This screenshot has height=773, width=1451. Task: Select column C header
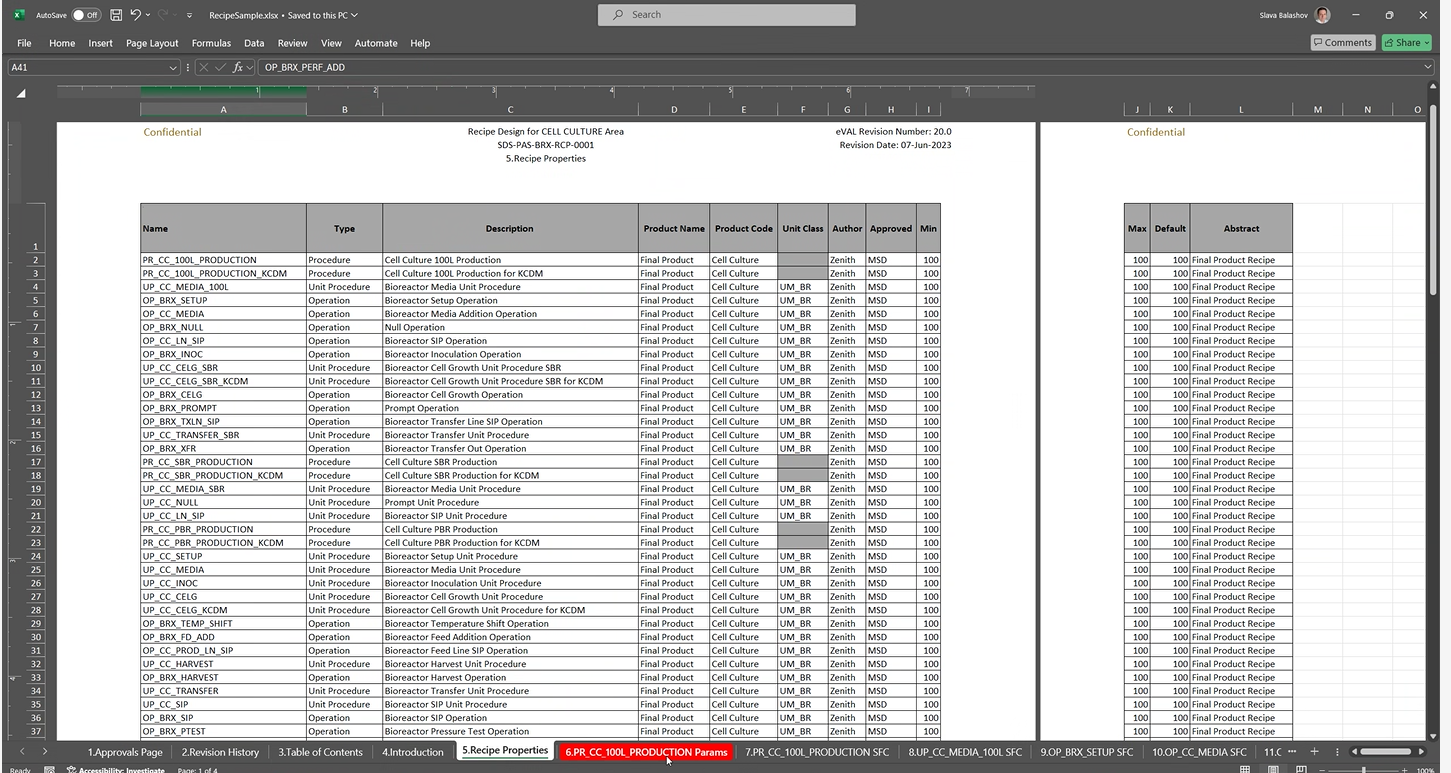pyautogui.click(x=510, y=109)
